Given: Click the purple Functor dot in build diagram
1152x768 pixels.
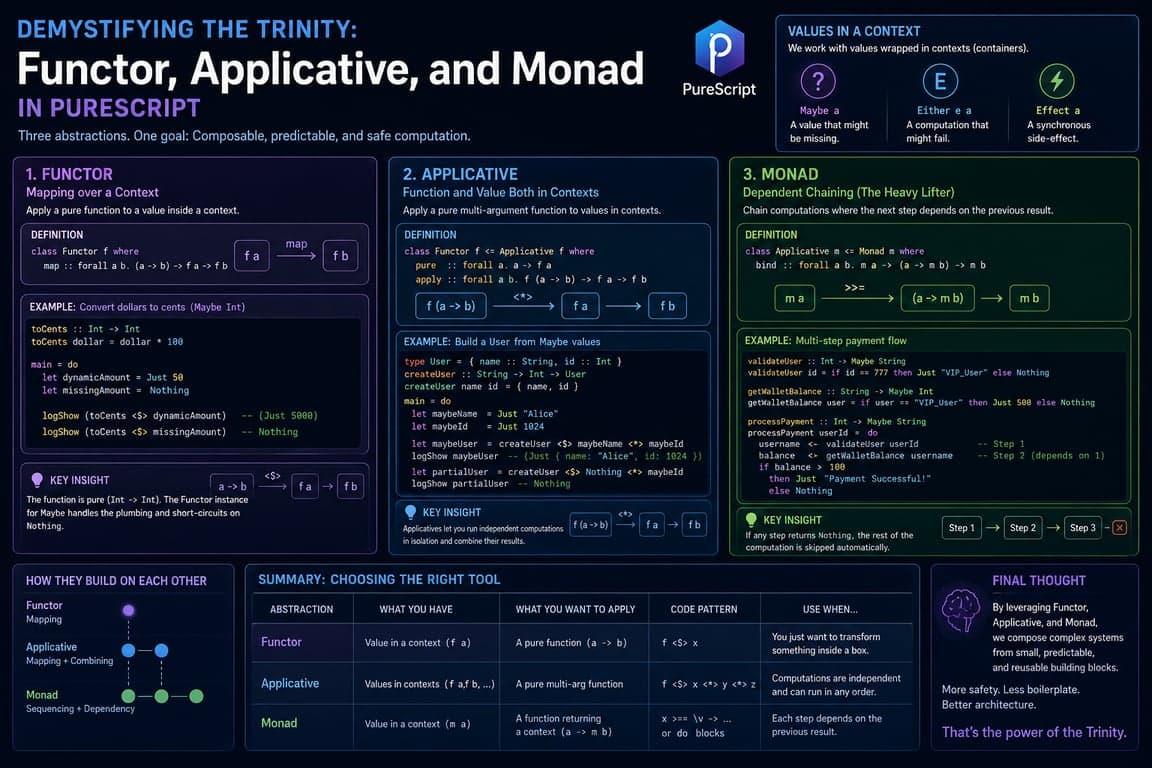Looking at the screenshot, I should pos(129,610).
